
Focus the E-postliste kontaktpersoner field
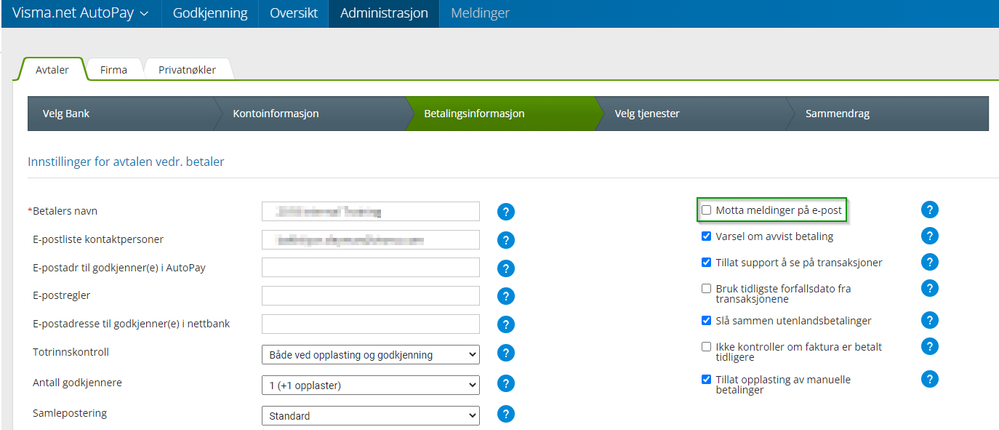pyautogui.click(x=370, y=240)
